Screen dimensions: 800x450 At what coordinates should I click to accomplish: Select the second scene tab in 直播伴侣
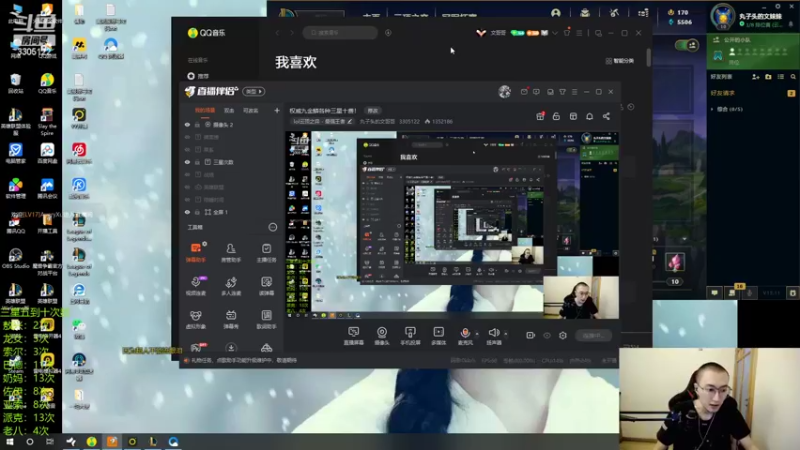[x=229, y=110]
